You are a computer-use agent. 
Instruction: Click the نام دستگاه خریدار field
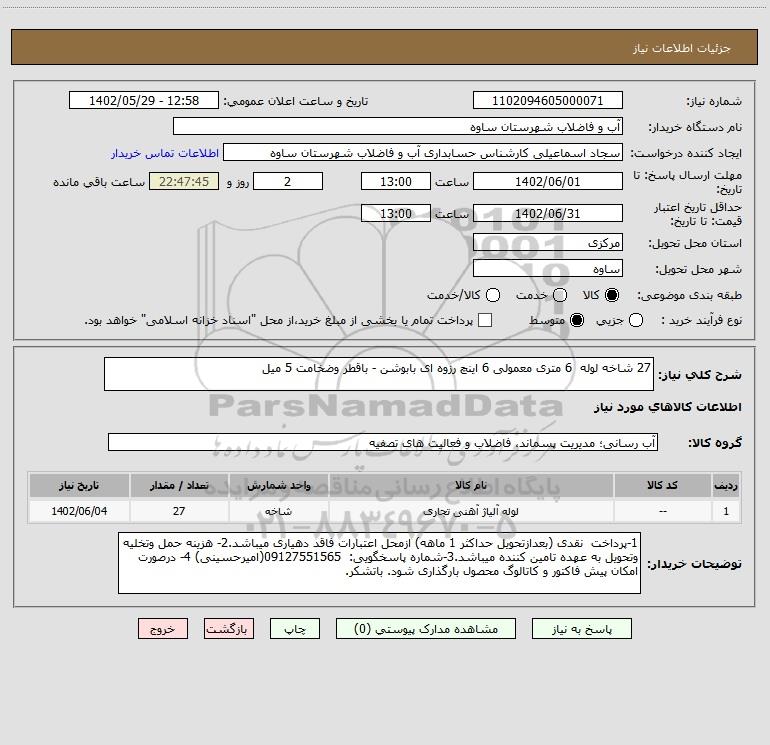click(398, 126)
